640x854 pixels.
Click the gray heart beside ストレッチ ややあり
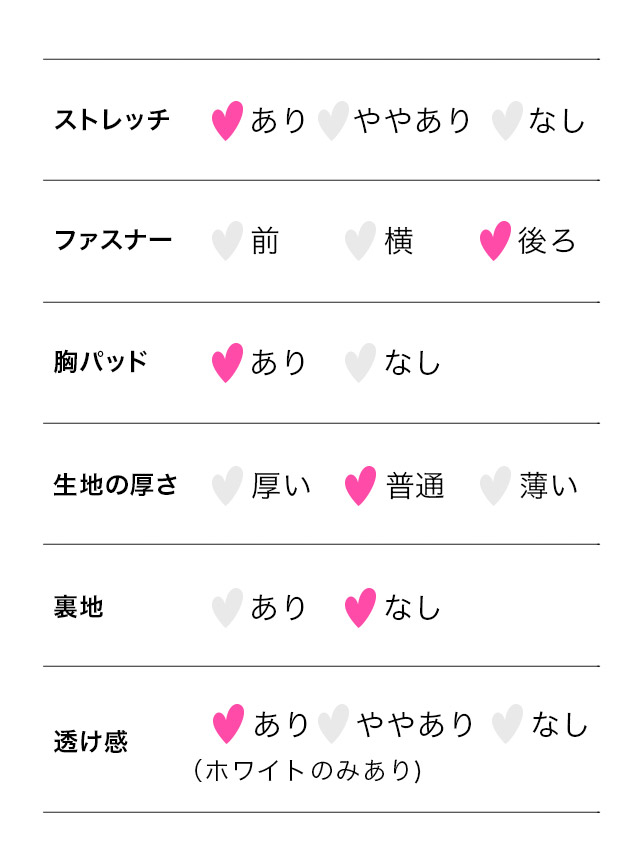pyautogui.click(x=333, y=120)
